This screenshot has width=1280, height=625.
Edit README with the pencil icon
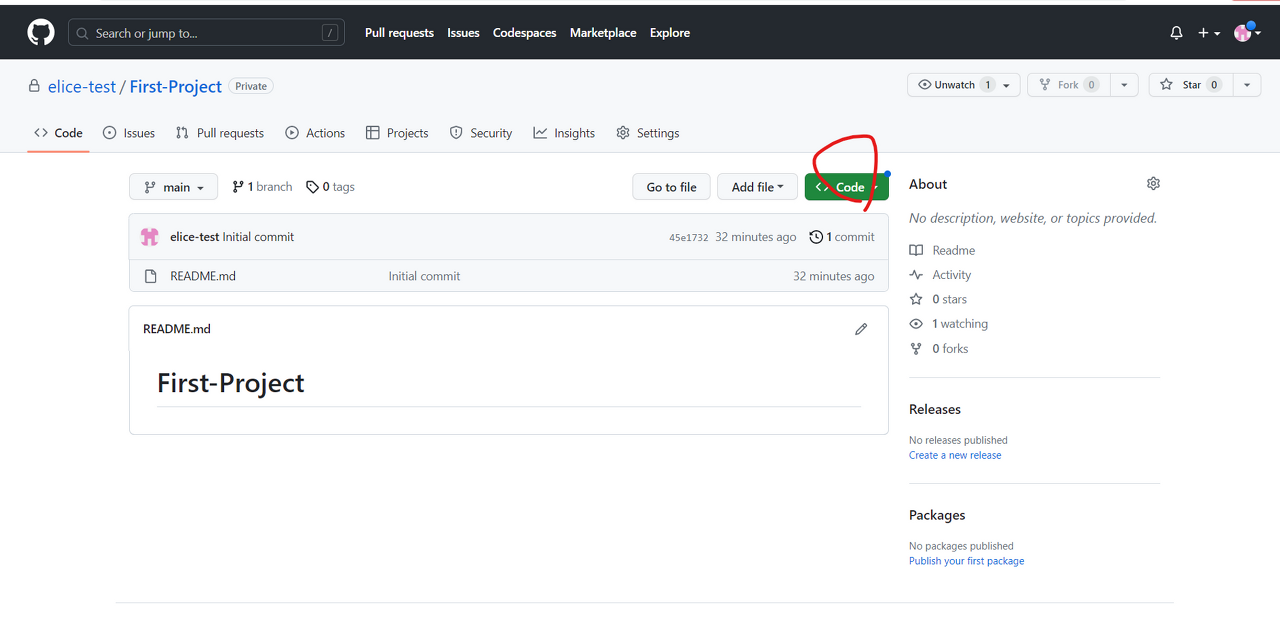861,329
